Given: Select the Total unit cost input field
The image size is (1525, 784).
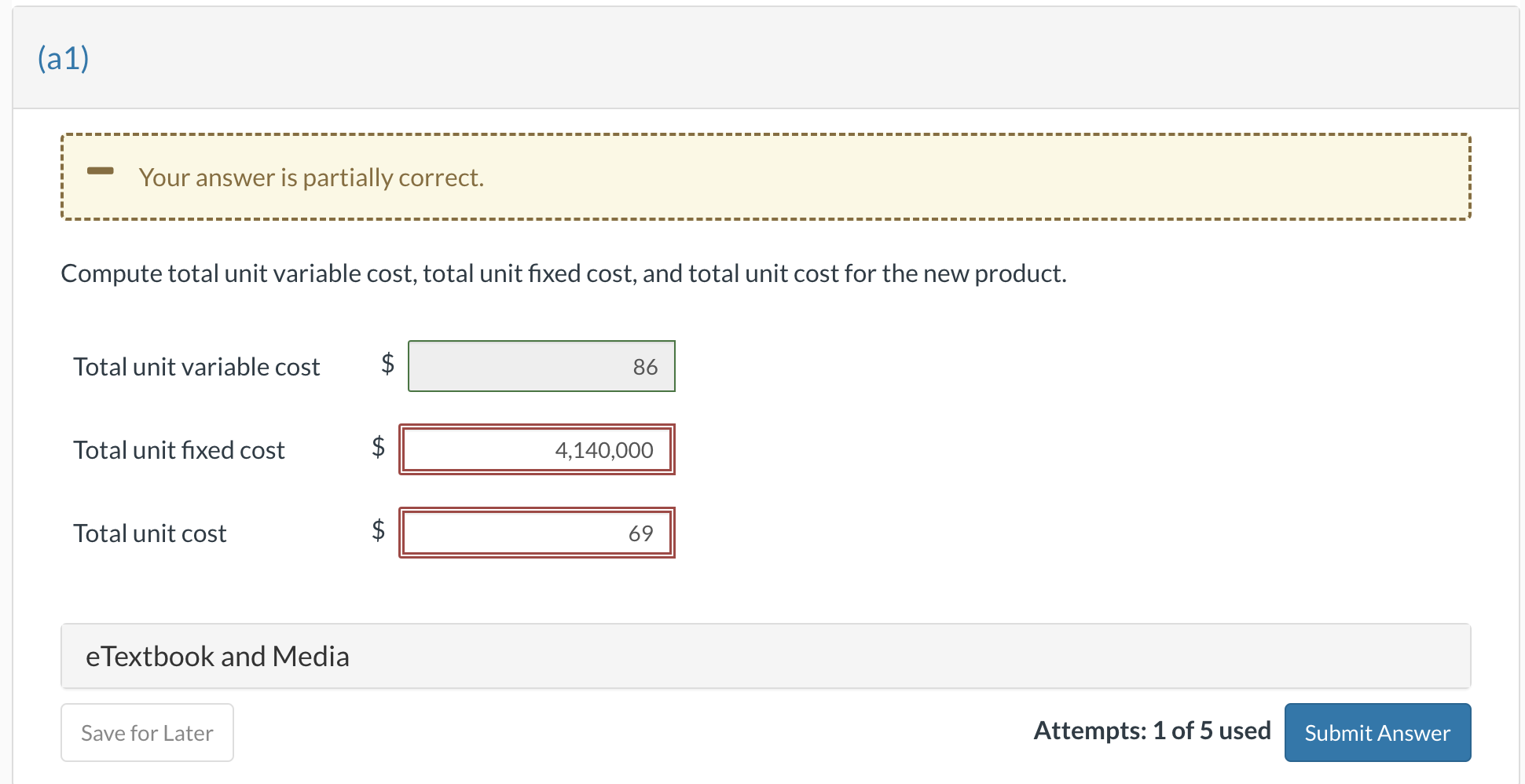Looking at the screenshot, I should pyautogui.click(x=537, y=532).
